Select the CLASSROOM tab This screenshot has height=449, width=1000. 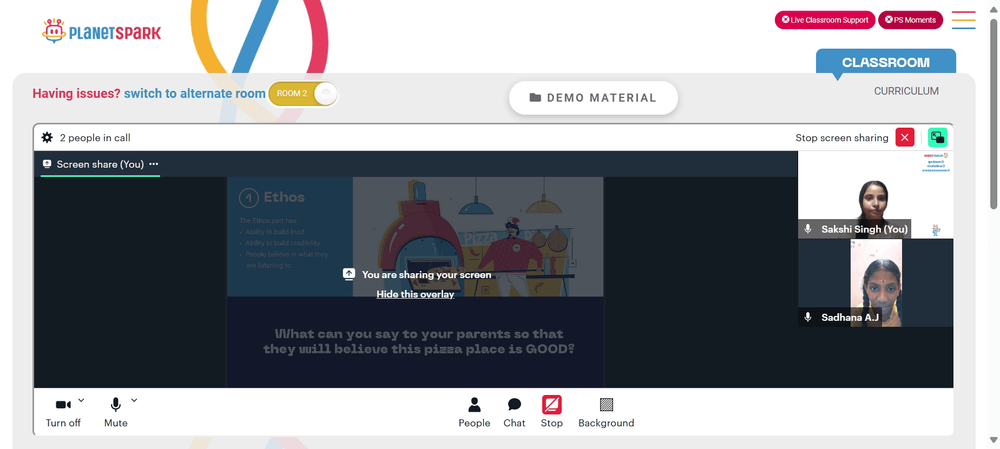885,63
